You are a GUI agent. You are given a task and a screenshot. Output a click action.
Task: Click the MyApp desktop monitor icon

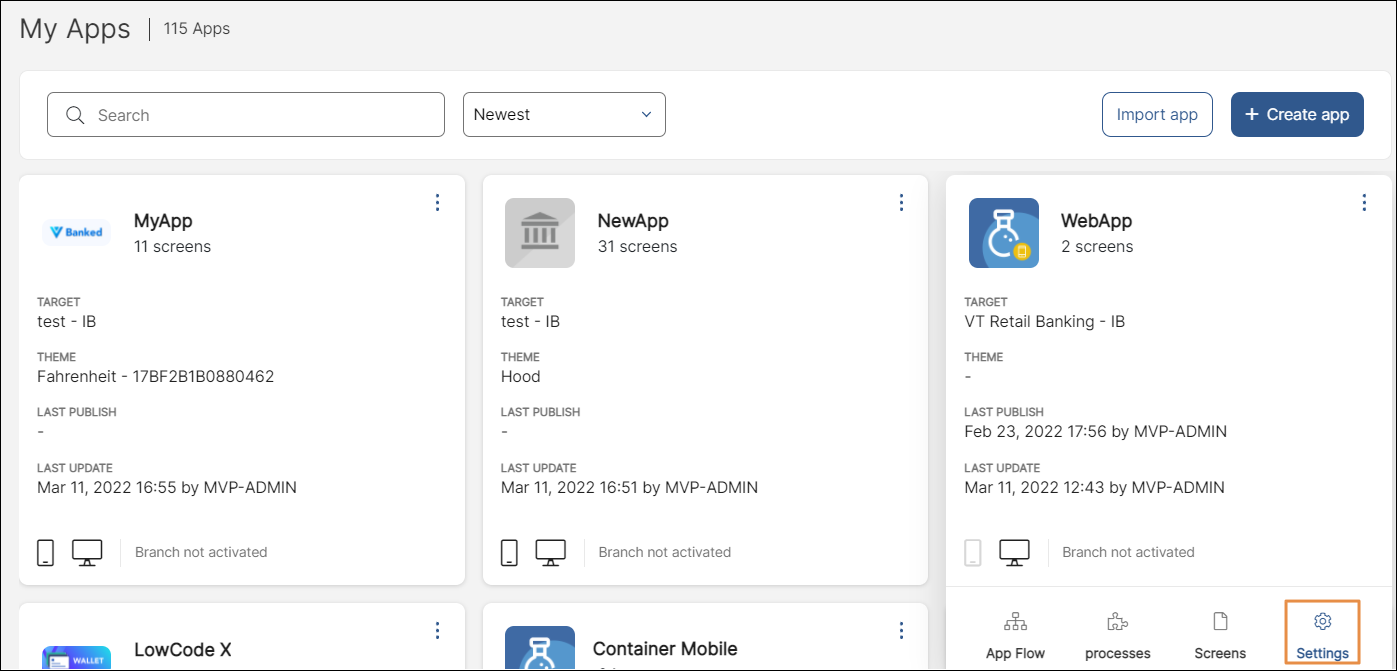[87, 552]
